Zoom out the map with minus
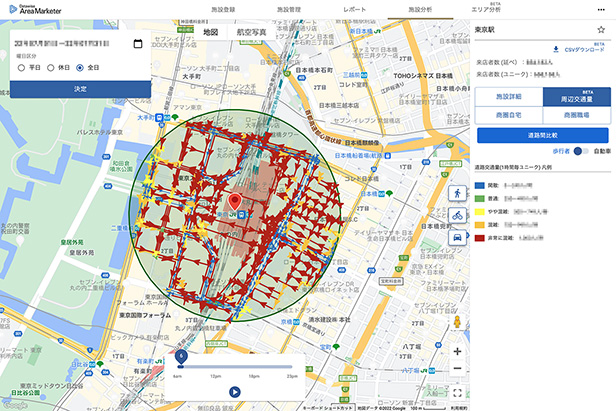The width and height of the screenshot is (616, 411). (x=457, y=368)
